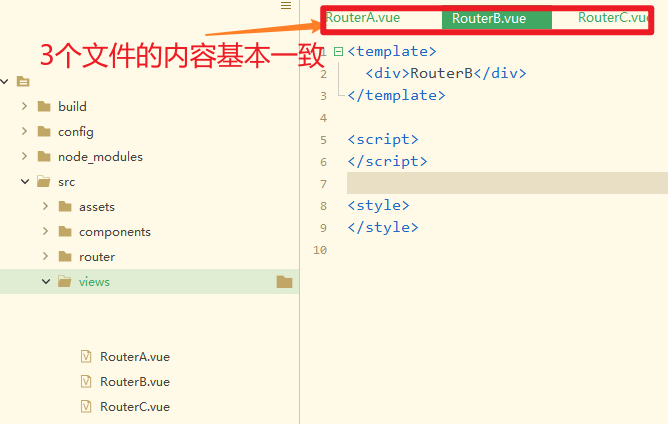This screenshot has width=668, height=424.
Task: Expand the build folder arrow
Action: pyautogui.click(x=25, y=106)
